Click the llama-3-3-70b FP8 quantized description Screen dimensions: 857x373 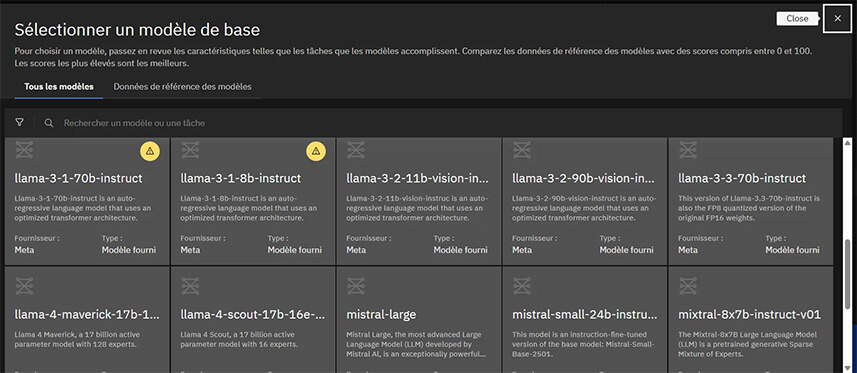click(749, 208)
